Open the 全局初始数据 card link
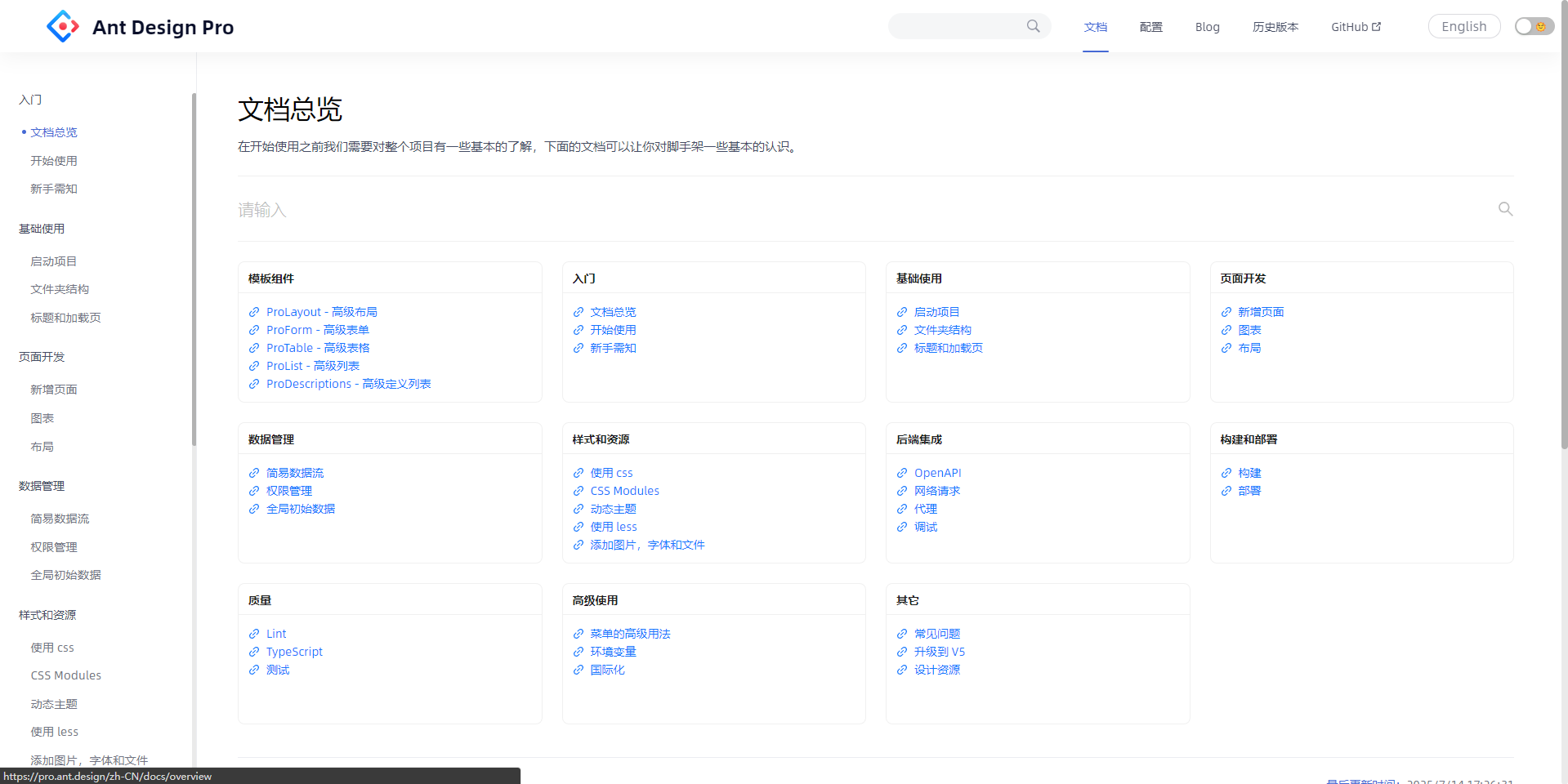The width and height of the screenshot is (1568, 784). pos(301,509)
